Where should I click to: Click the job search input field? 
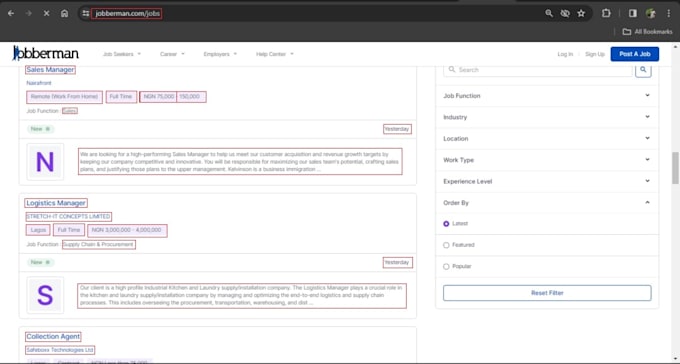click(538, 70)
